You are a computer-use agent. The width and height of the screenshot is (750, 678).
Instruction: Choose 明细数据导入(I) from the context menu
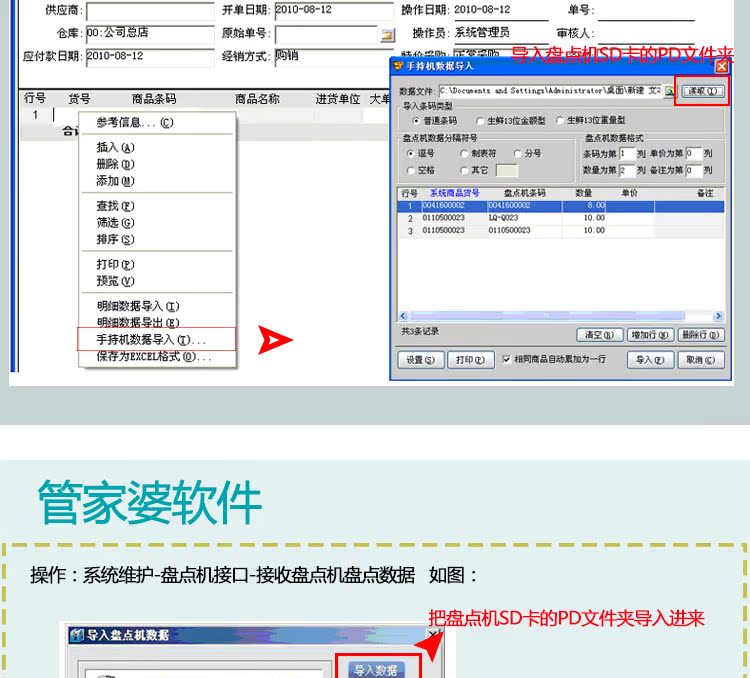point(157,306)
